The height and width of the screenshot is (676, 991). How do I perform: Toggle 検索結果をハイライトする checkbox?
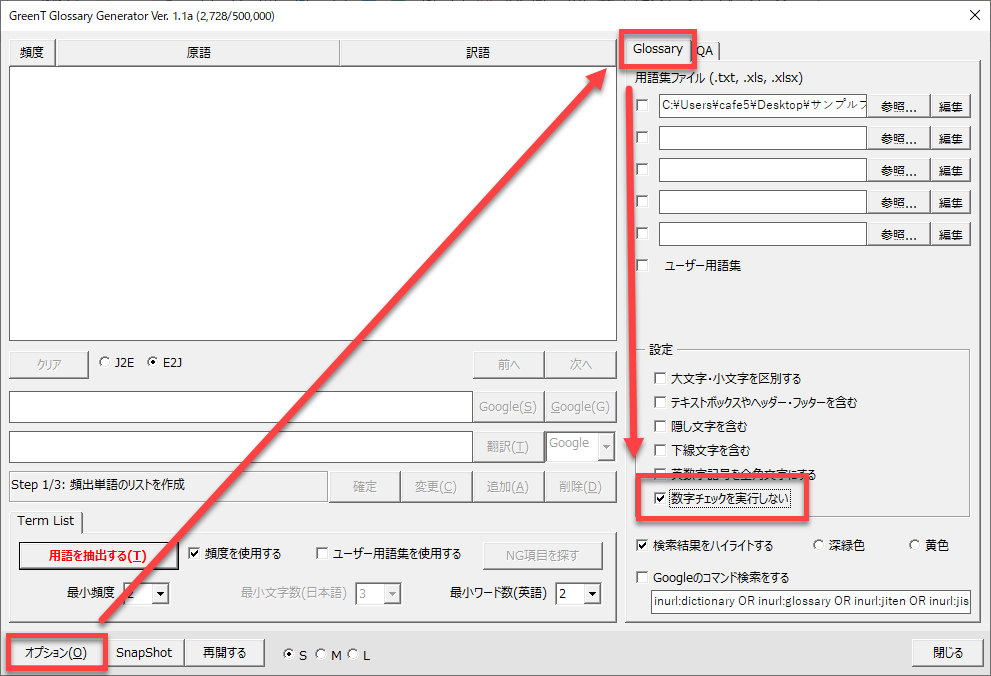point(642,546)
